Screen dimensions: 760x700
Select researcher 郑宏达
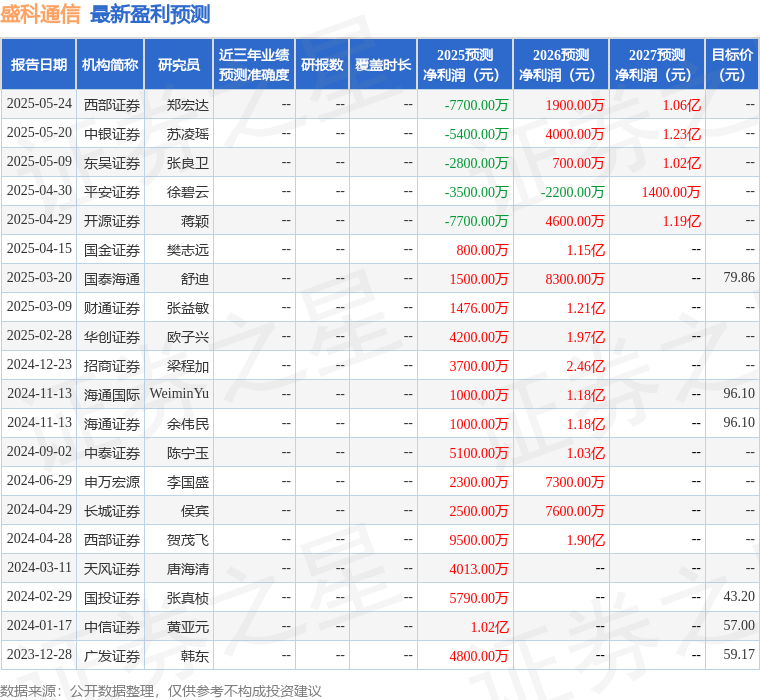(188, 105)
